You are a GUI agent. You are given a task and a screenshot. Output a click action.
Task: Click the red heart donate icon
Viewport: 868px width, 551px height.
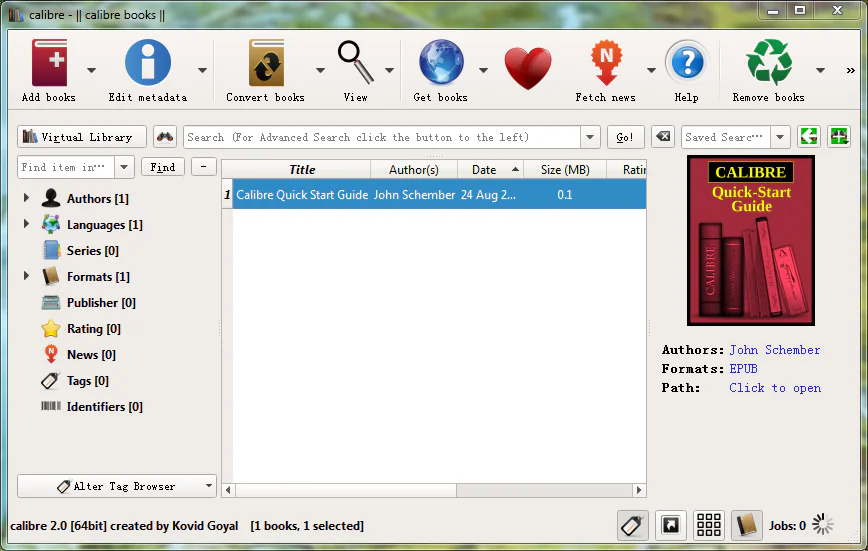coord(527,68)
